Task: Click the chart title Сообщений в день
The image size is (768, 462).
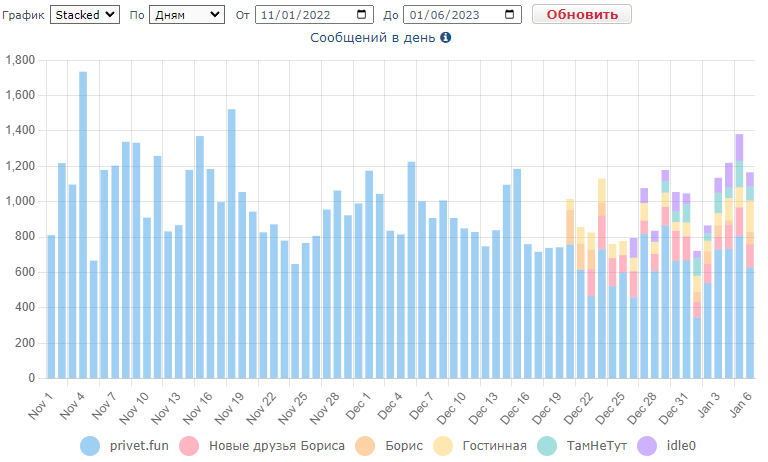Action: pyautogui.click(x=373, y=37)
